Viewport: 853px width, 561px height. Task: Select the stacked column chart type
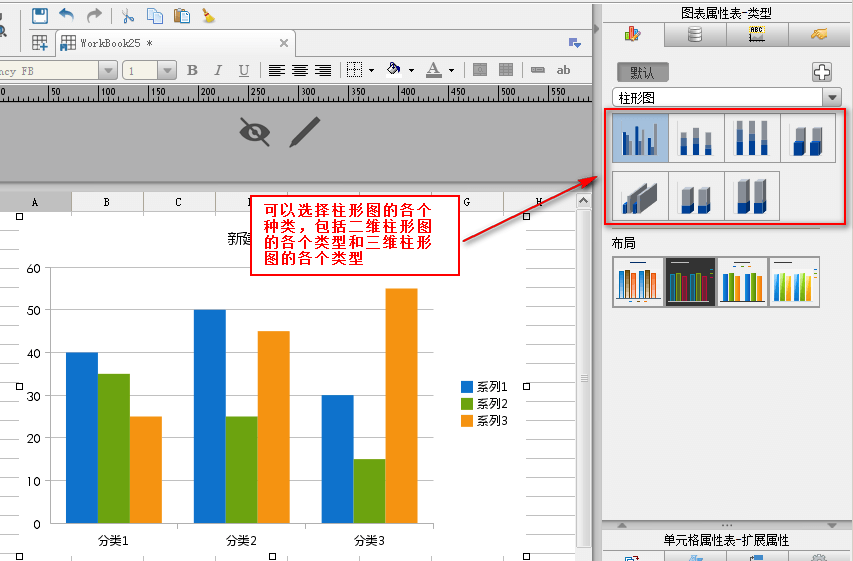696,138
